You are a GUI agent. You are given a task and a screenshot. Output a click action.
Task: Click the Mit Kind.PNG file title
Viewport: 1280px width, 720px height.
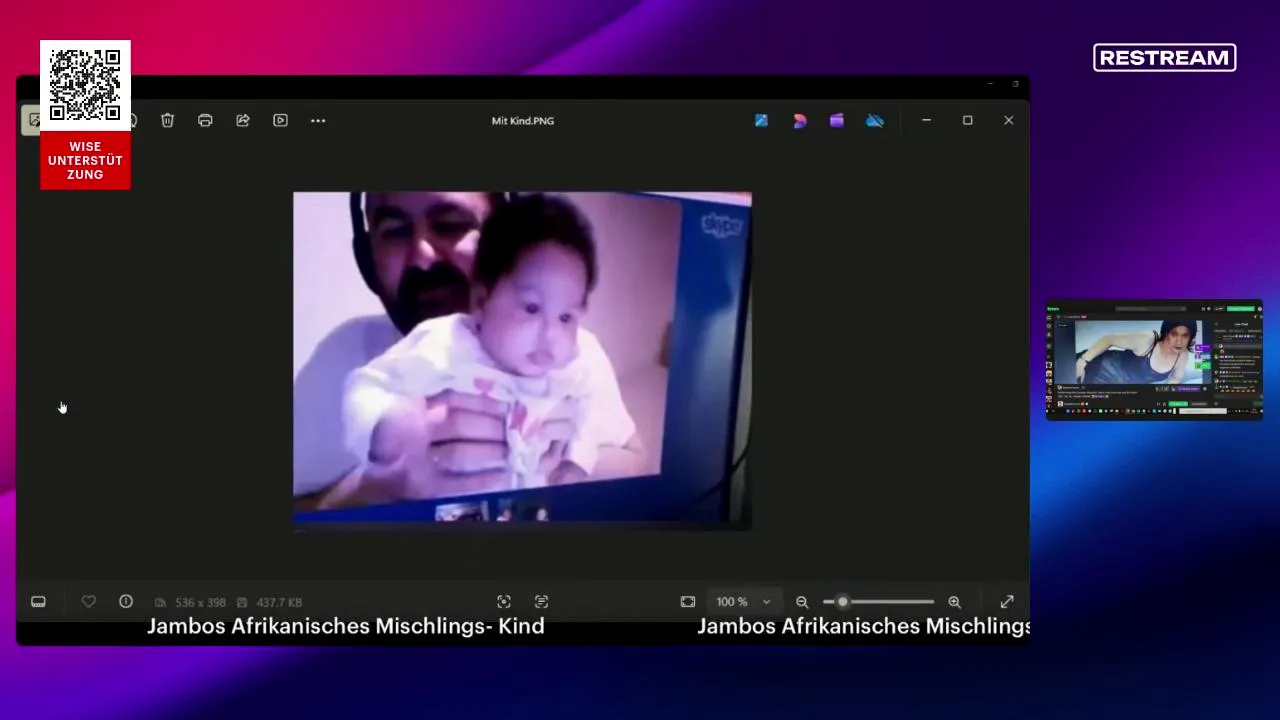click(x=523, y=121)
